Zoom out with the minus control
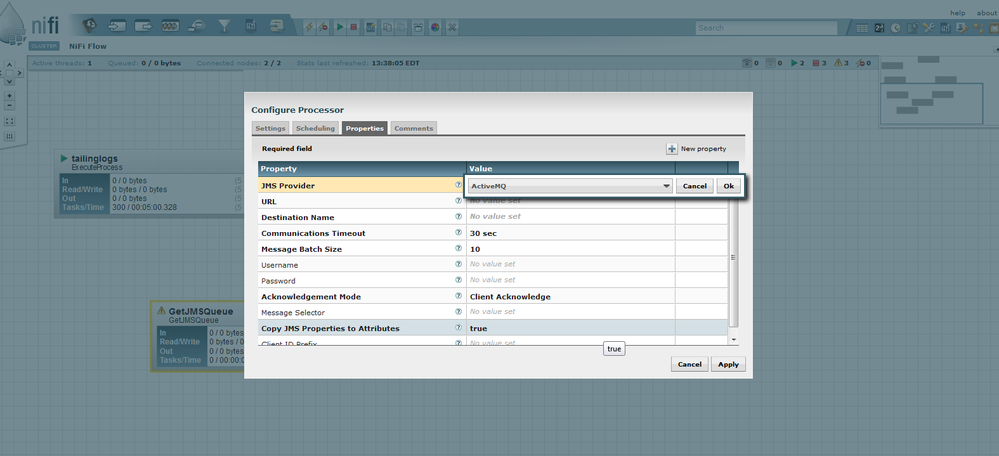 [10, 105]
